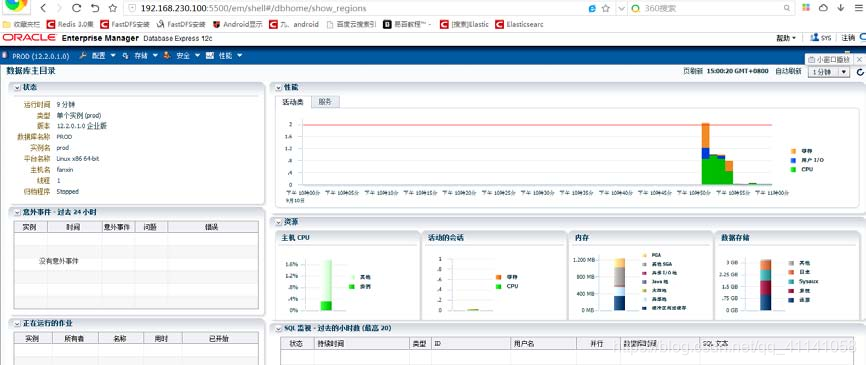Click the security person icon of 安全 menu
Screen dimensions: 866x365
(167, 56)
